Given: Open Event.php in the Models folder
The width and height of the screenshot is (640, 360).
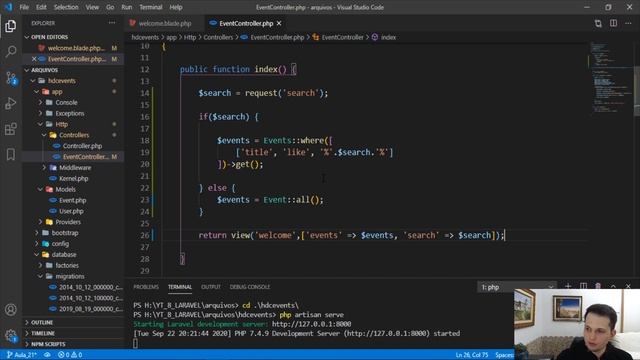Looking at the screenshot, I should coord(72,200).
